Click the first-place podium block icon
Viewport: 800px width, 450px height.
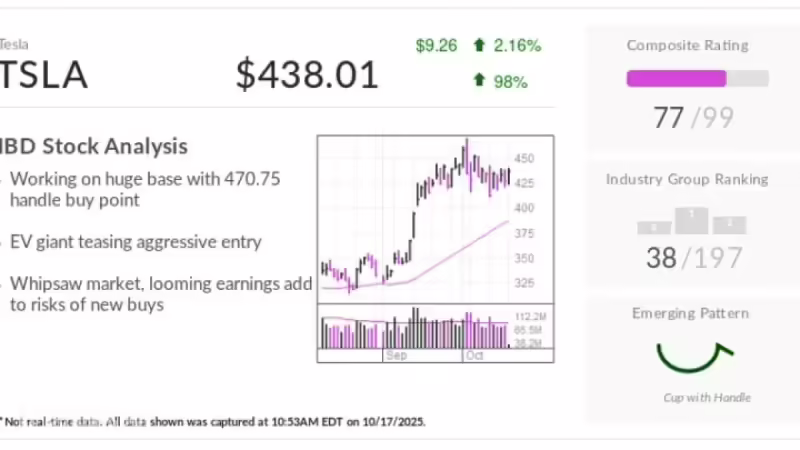(x=691, y=220)
